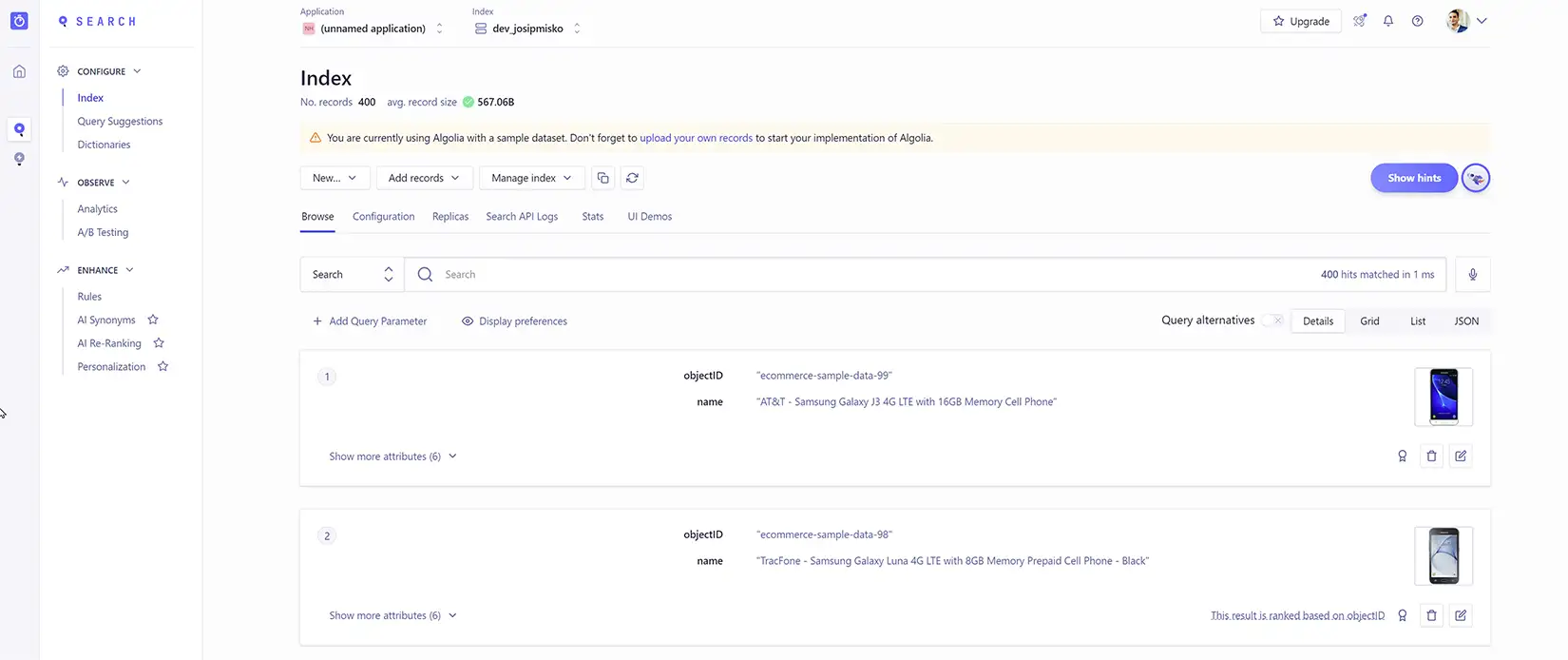Edit record 1 using the pencil icon
The height and width of the screenshot is (660, 1568).
tap(1461, 456)
